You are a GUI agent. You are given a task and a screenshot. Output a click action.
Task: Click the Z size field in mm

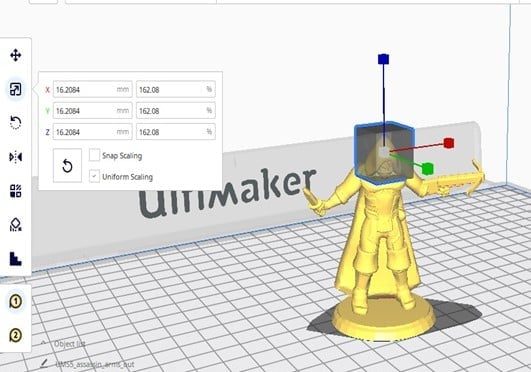92,132
